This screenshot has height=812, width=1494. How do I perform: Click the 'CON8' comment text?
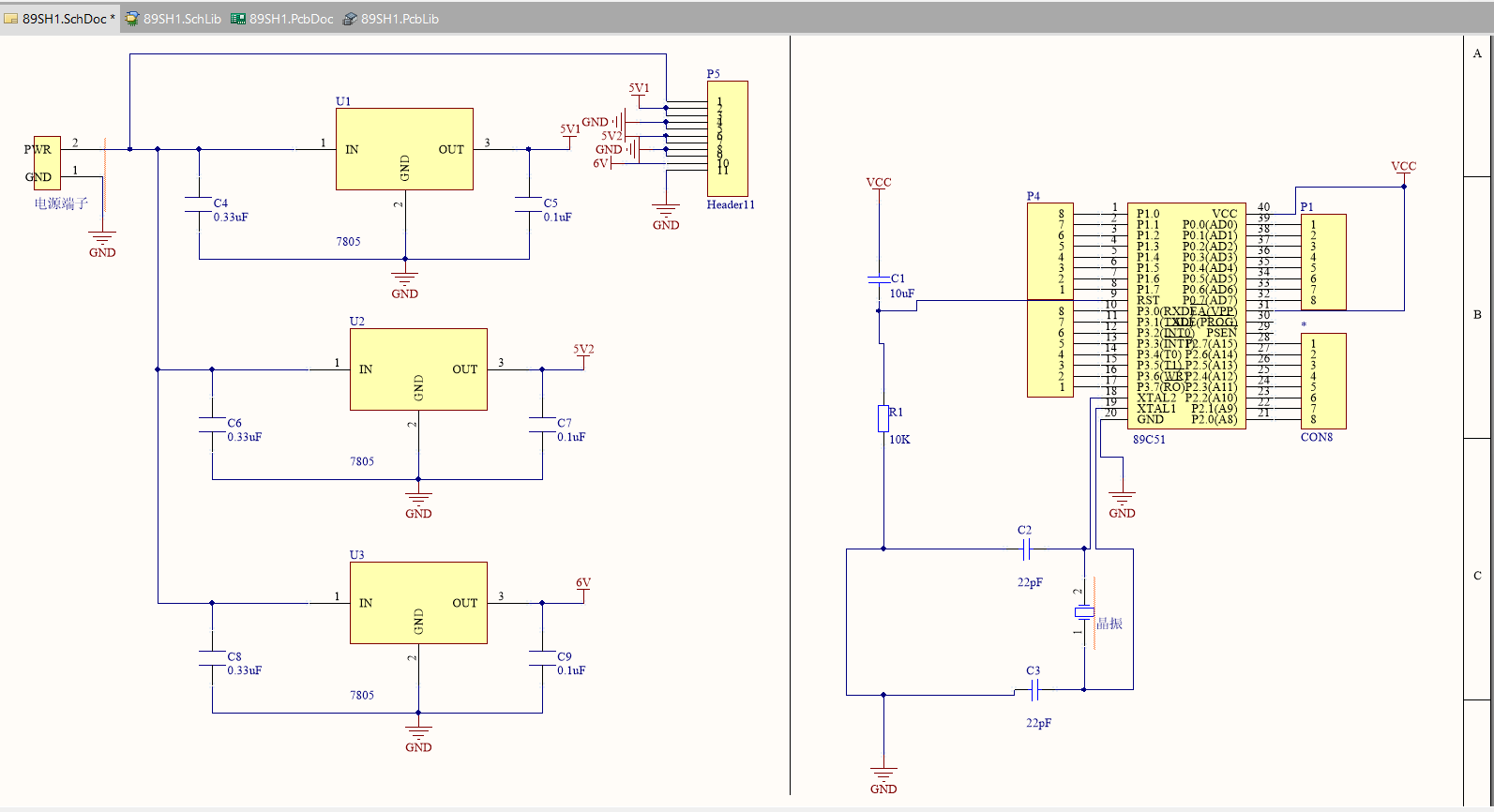pyautogui.click(x=1317, y=437)
